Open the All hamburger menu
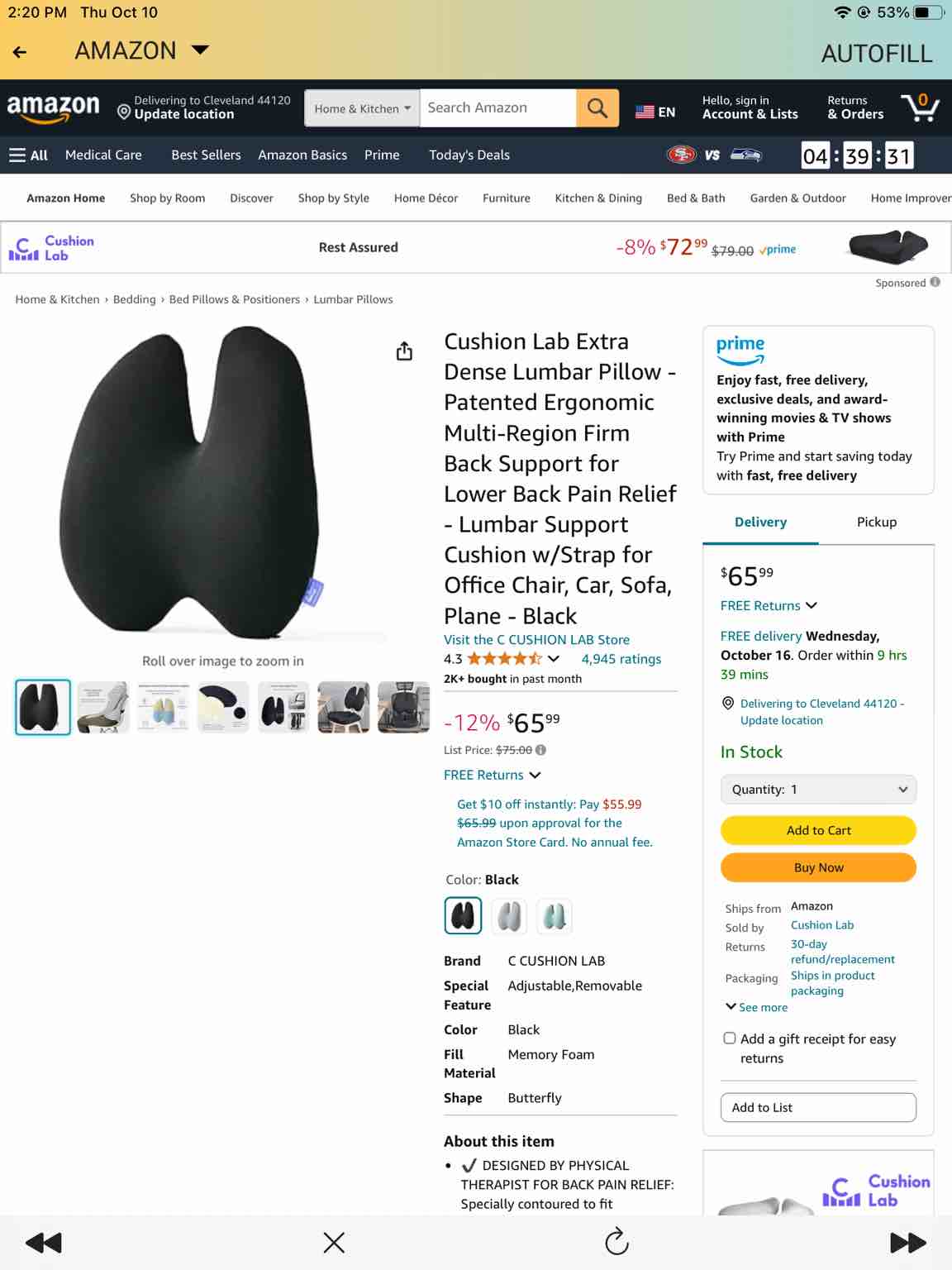The height and width of the screenshot is (1270, 952). click(x=28, y=155)
